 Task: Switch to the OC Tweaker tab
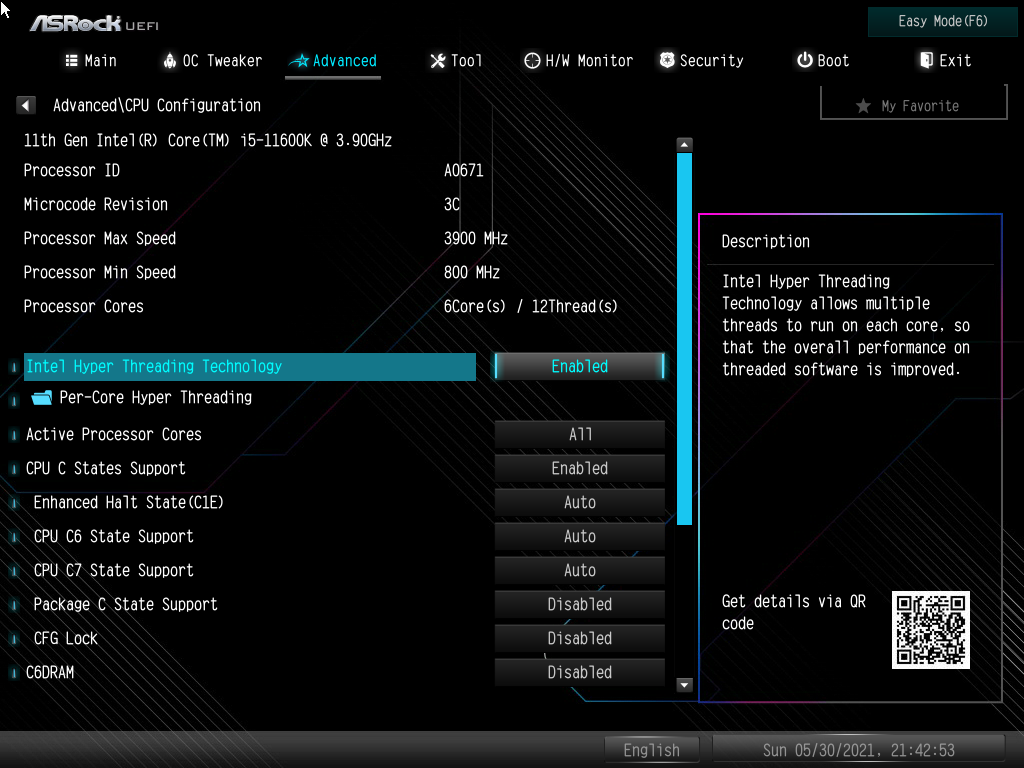(213, 61)
